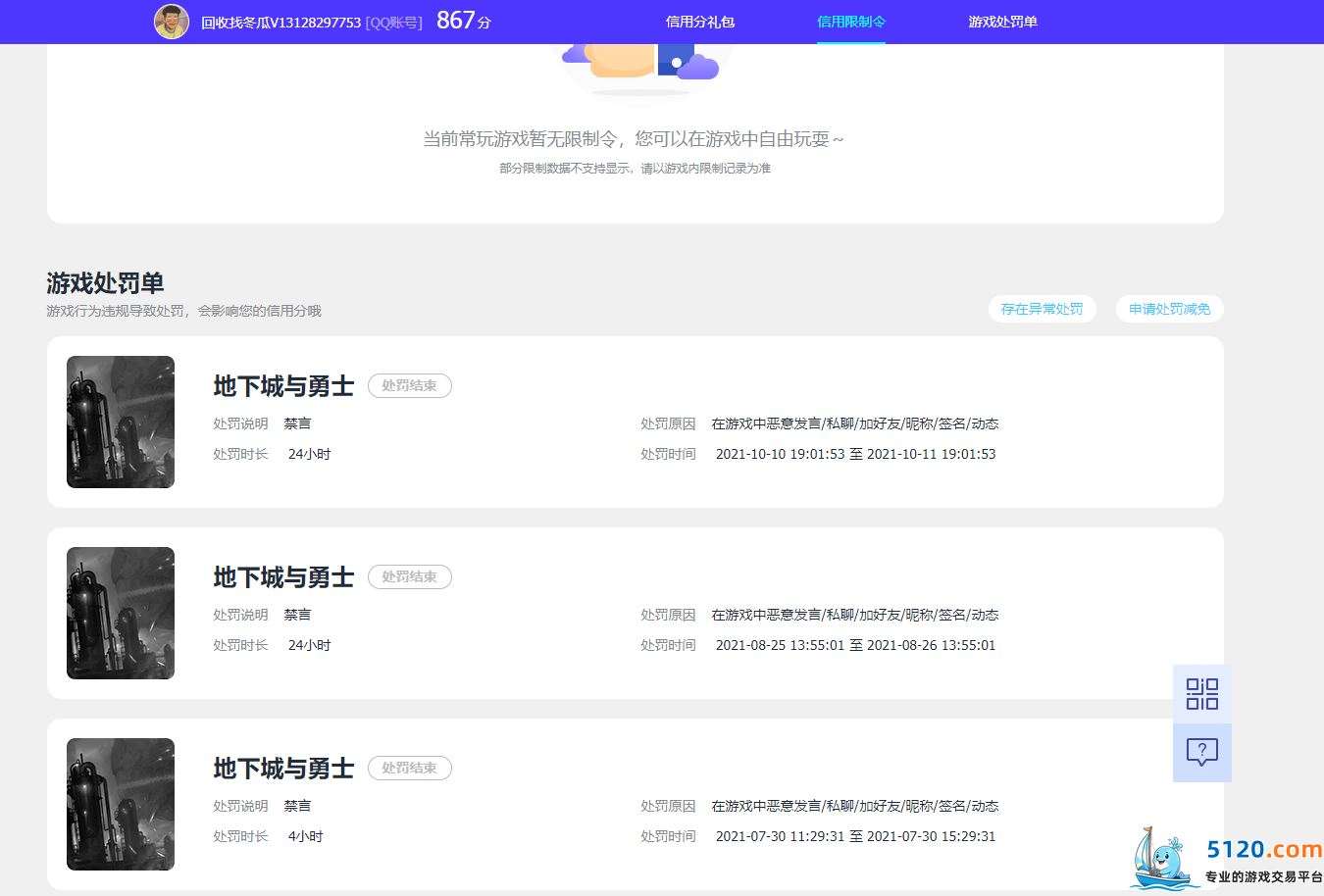Click 处罚结束 badge on third penalty card
This screenshot has width=1324, height=896.
410,769
